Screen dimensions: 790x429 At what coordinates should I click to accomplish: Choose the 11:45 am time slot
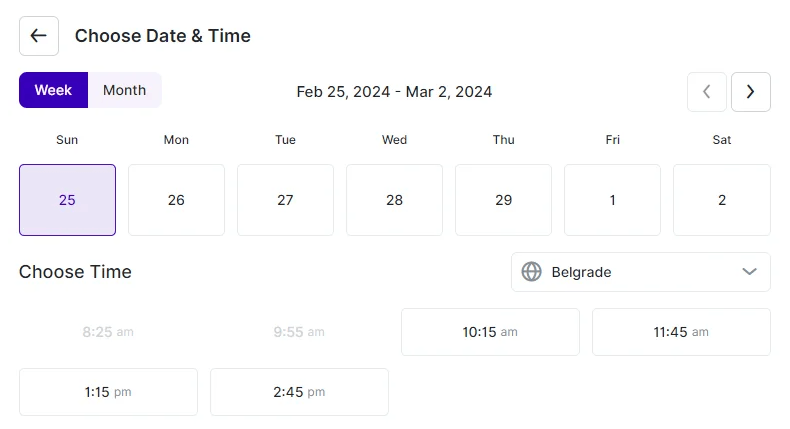681,332
